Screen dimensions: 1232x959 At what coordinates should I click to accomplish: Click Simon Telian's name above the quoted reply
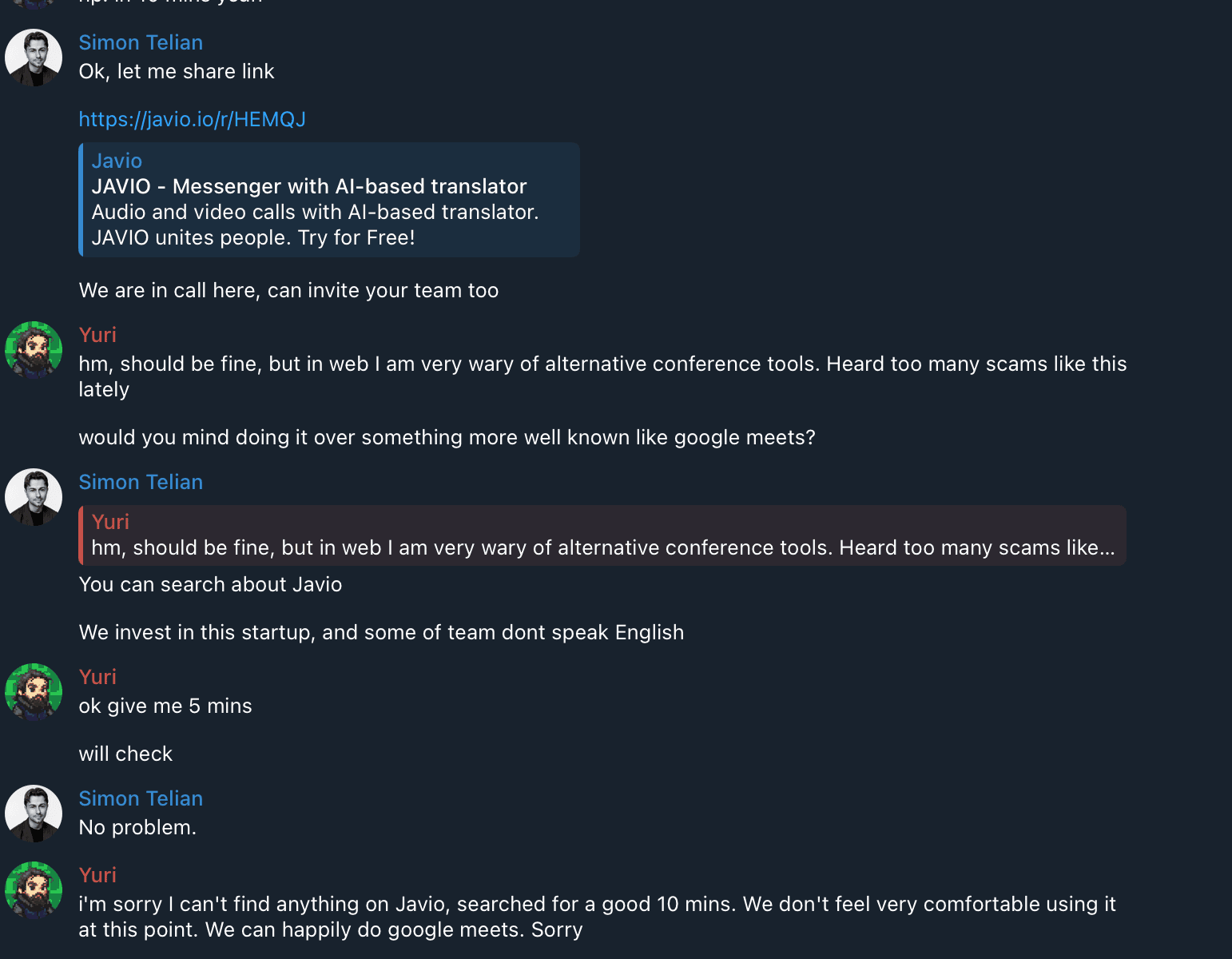click(141, 482)
